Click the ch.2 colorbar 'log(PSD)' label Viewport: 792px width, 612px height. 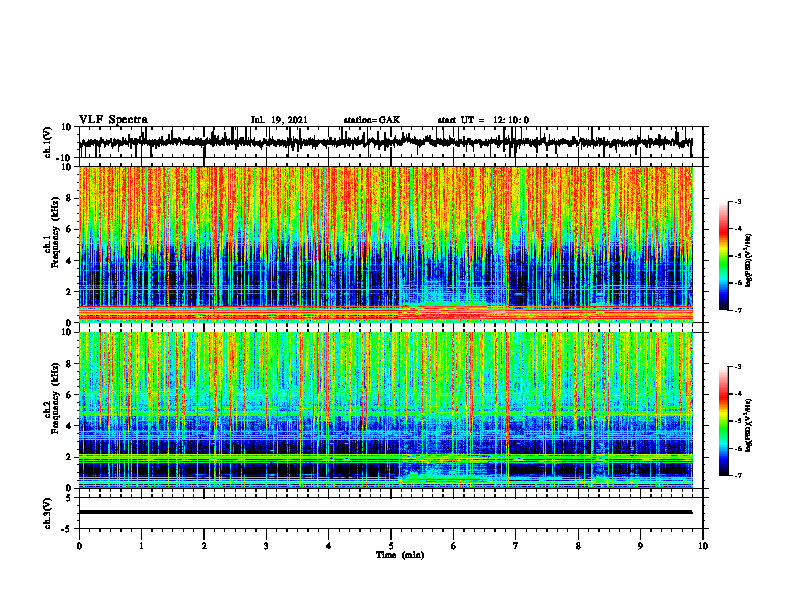(749, 425)
